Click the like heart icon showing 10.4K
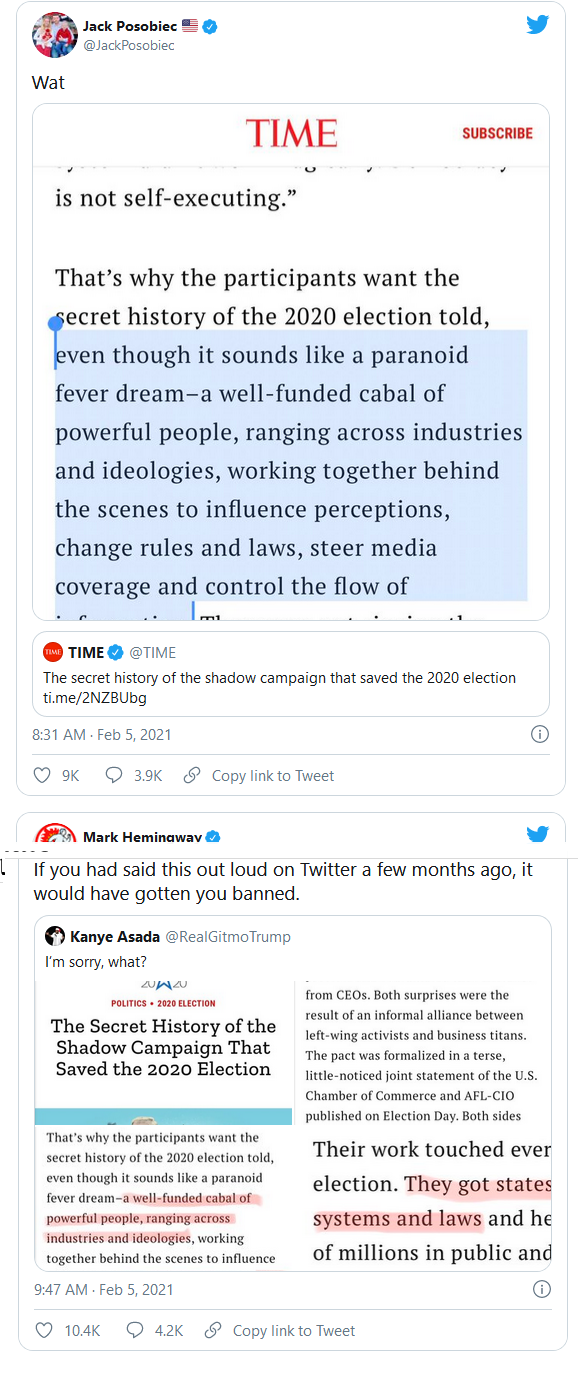 [x=44, y=1330]
